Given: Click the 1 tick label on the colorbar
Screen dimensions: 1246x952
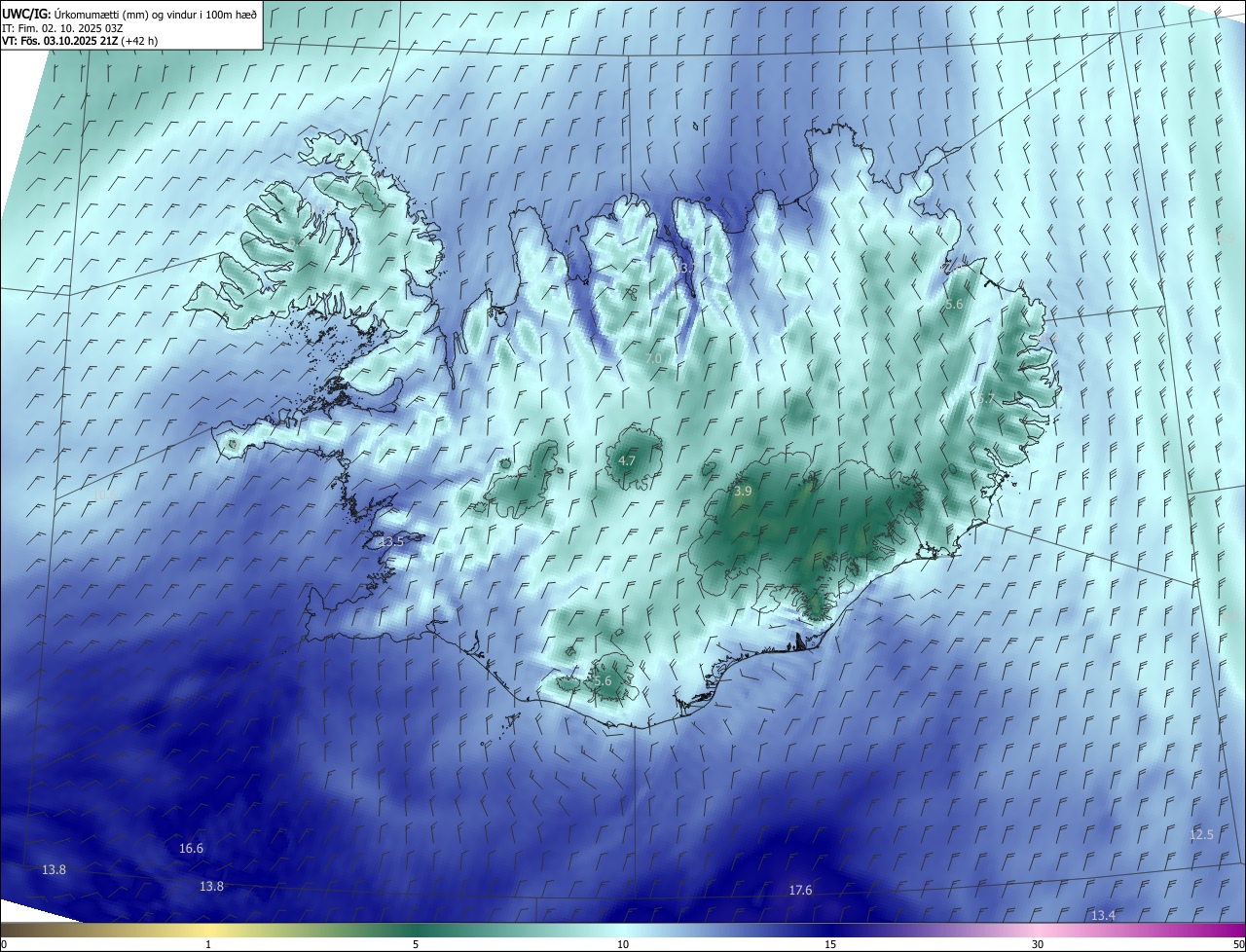Looking at the screenshot, I should click(208, 944).
